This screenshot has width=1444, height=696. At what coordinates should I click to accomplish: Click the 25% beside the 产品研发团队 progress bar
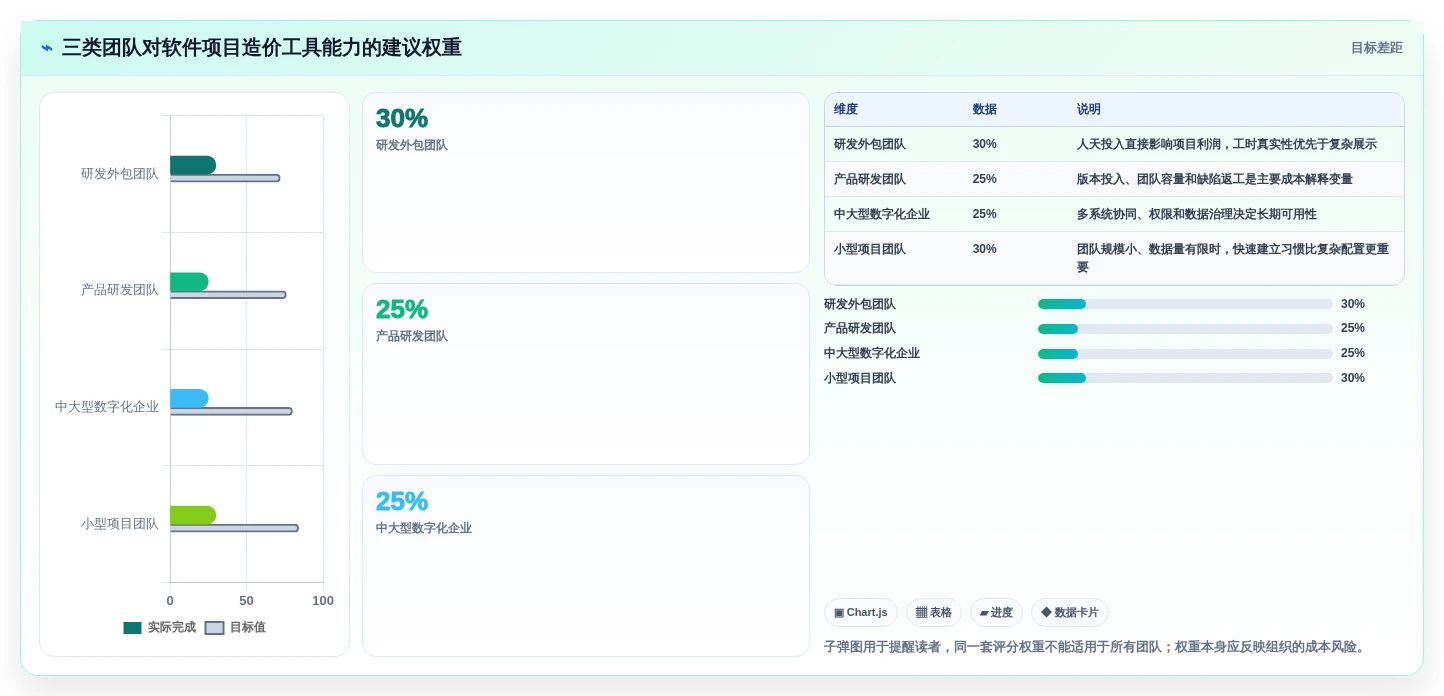pos(1353,328)
